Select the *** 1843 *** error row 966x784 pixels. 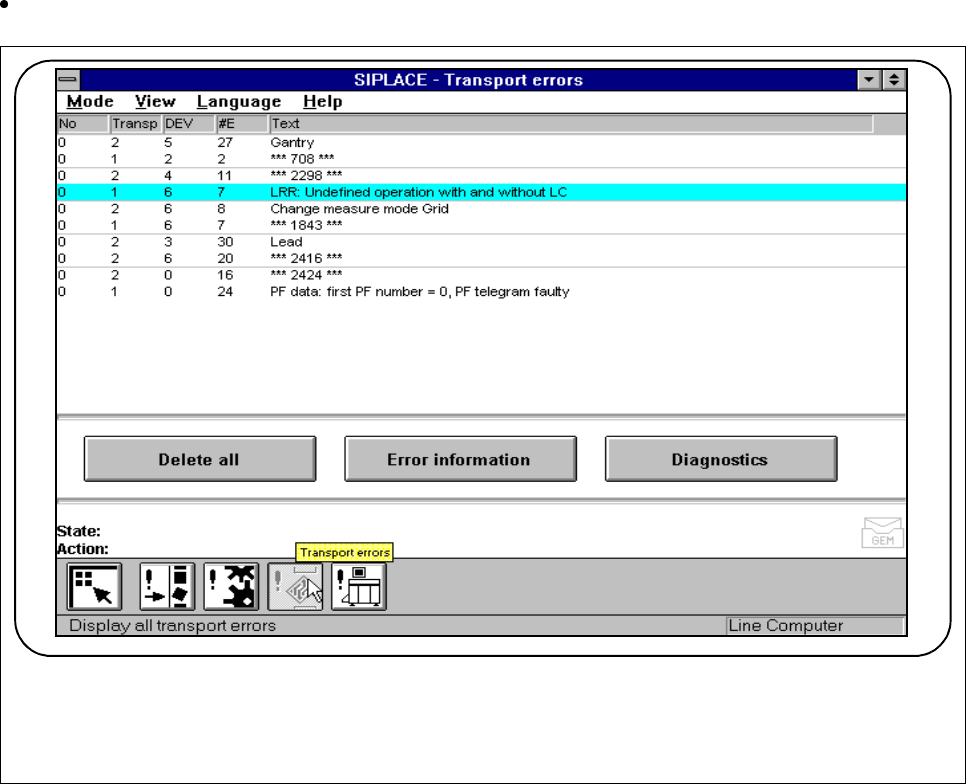pyautogui.click(x=481, y=225)
